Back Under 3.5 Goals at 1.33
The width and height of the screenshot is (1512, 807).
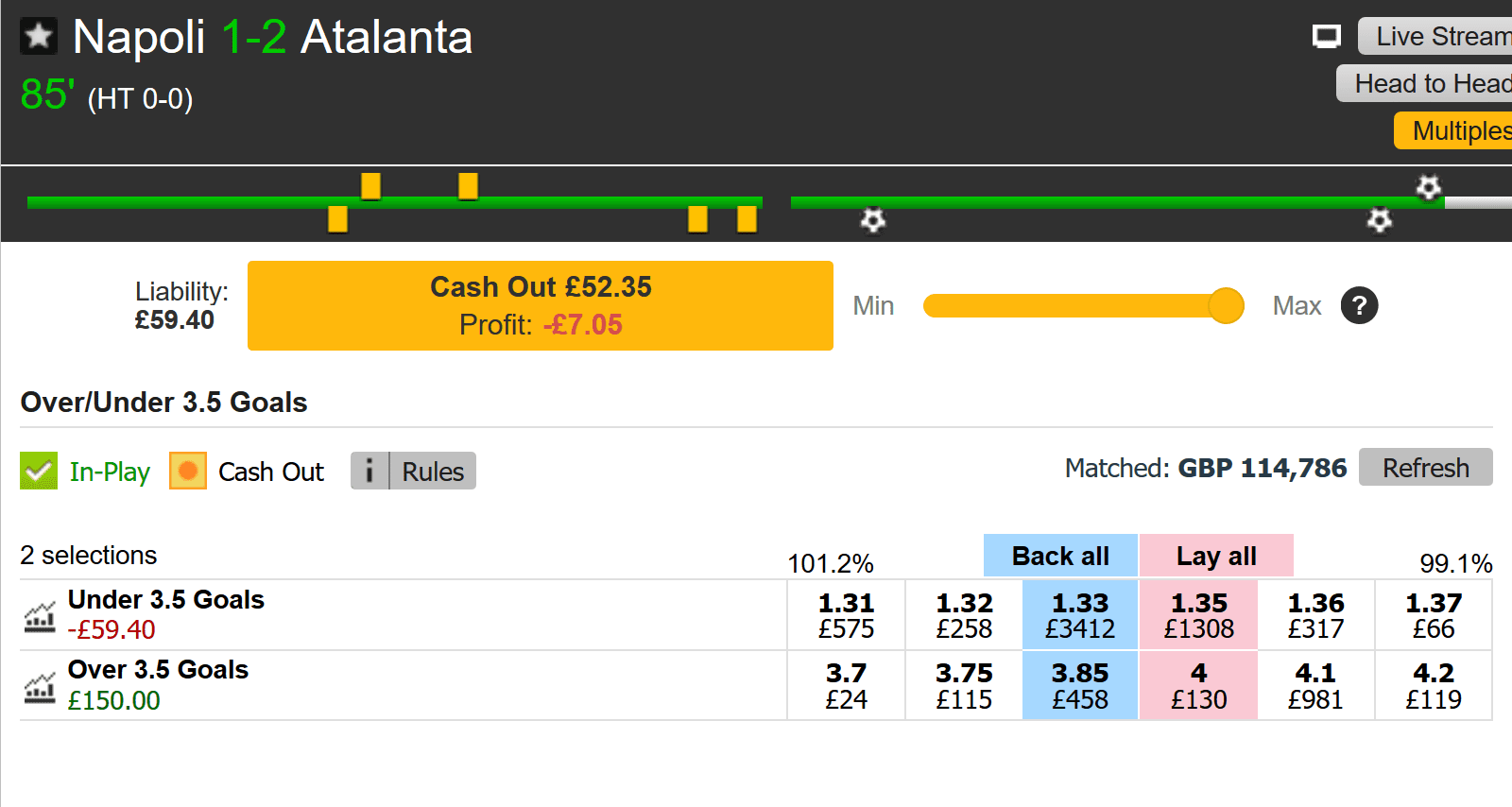pos(1080,615)
